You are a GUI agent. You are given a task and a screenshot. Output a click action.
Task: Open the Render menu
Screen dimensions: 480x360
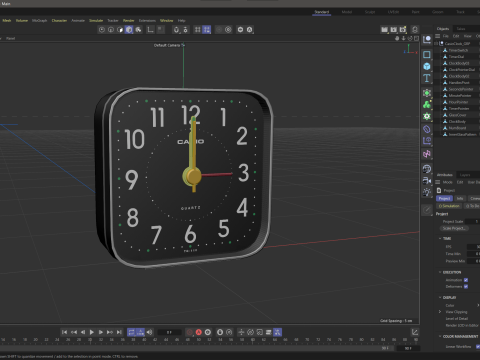(x=128, y=21)
